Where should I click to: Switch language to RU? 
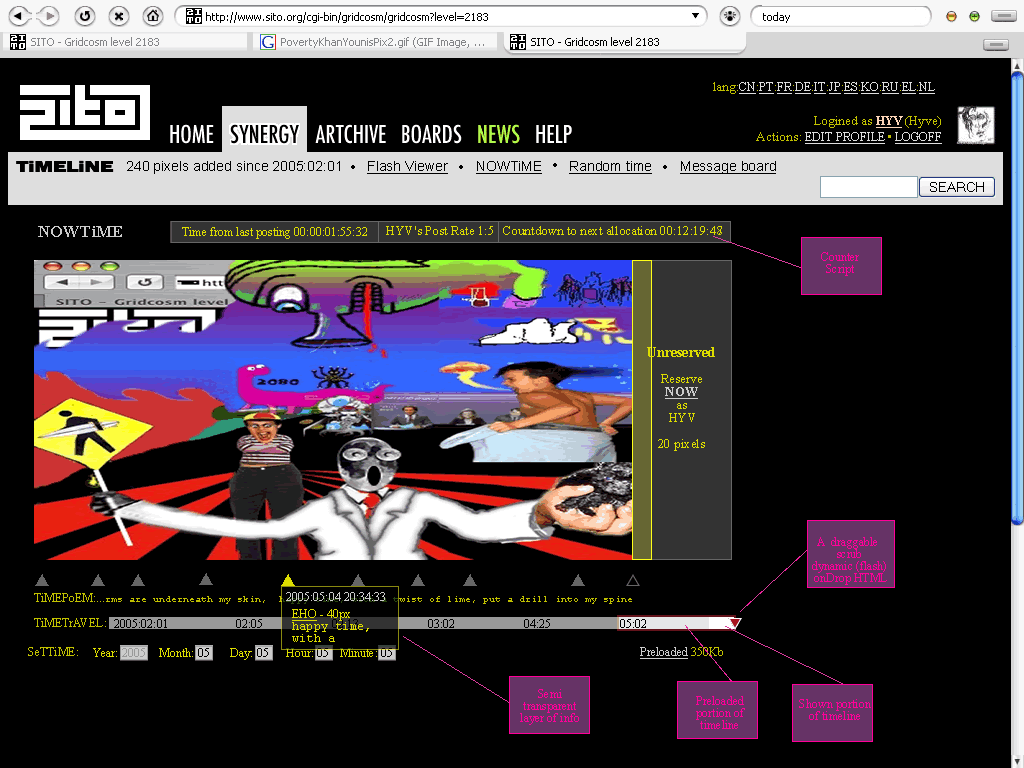(x=889, y=87)
